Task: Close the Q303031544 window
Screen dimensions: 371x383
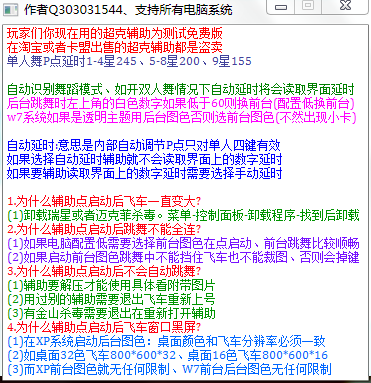Action: coord(346,6)
